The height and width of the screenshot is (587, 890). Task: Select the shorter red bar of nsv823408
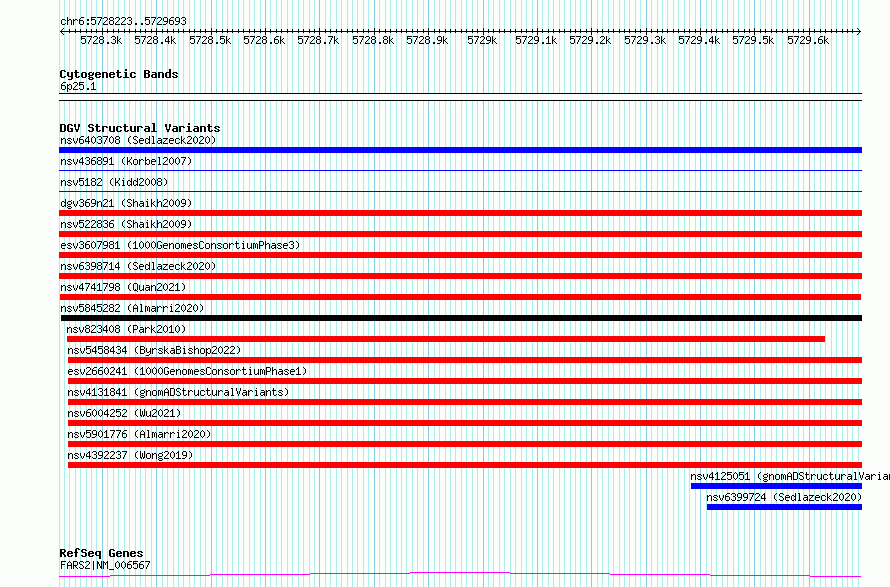446,339
